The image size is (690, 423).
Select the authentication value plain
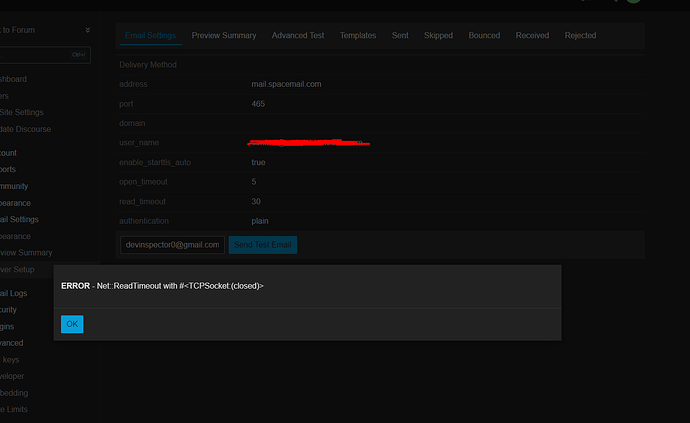(260, 221)
